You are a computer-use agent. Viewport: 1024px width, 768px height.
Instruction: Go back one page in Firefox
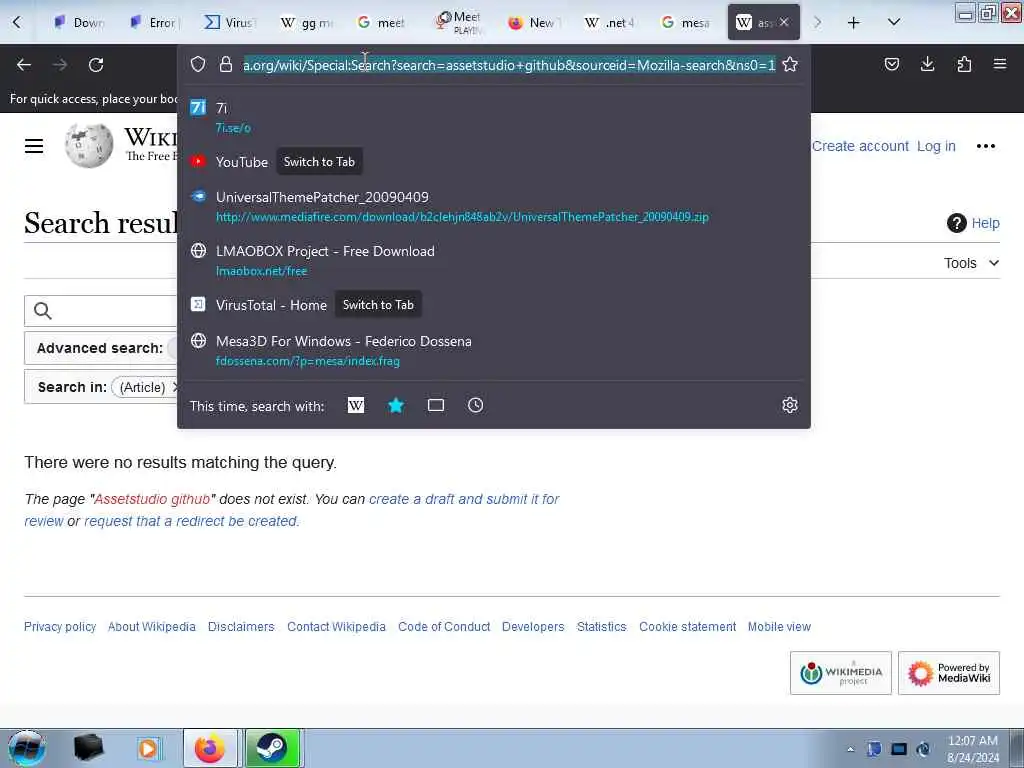tap(24, 65)
